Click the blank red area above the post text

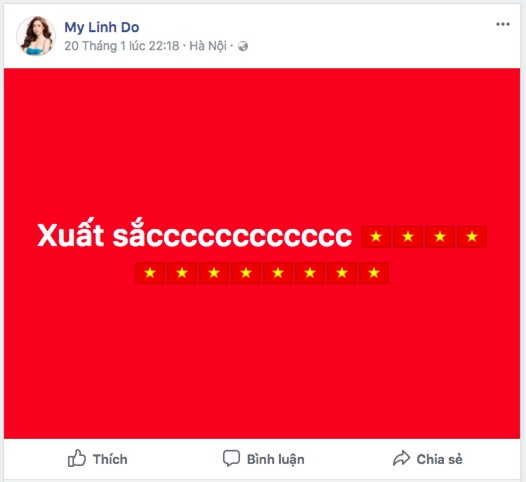(262, 141)
